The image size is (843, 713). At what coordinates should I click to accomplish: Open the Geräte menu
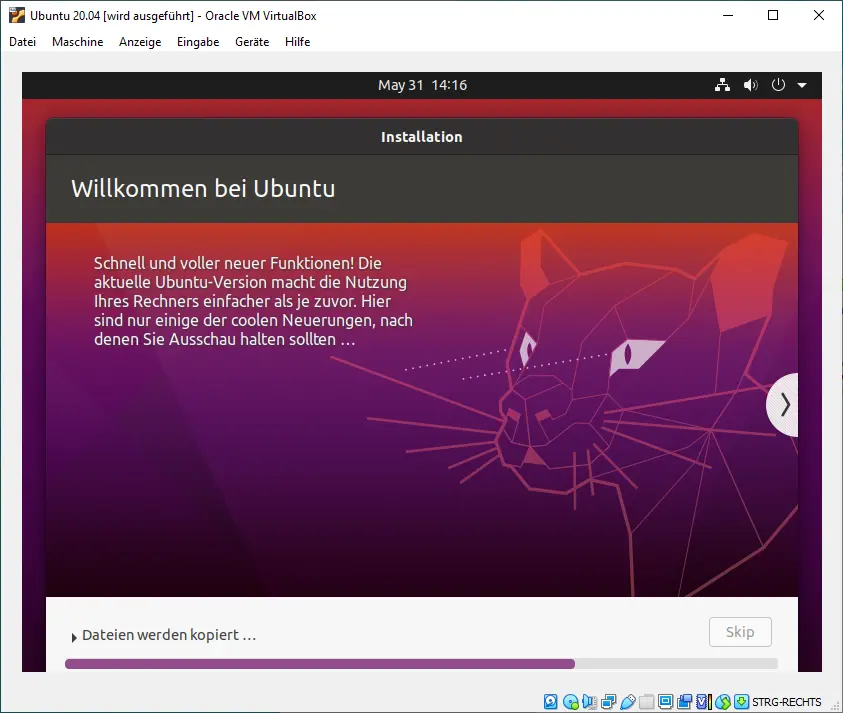[252, 42]
